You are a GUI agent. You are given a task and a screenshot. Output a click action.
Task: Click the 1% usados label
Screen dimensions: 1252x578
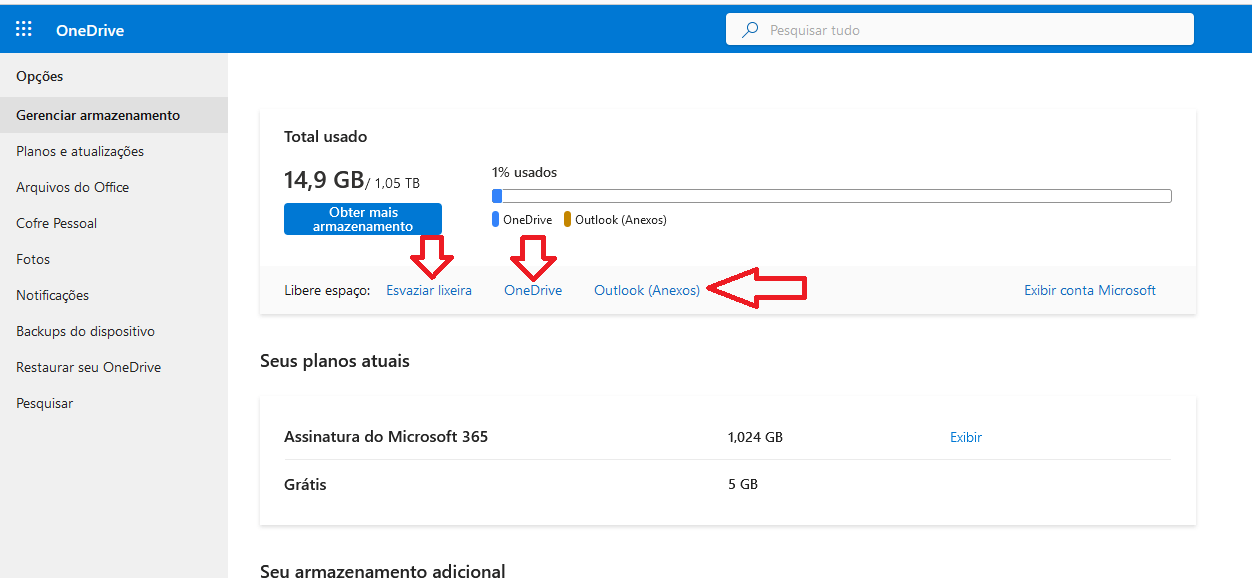click(x=524, y=172)
